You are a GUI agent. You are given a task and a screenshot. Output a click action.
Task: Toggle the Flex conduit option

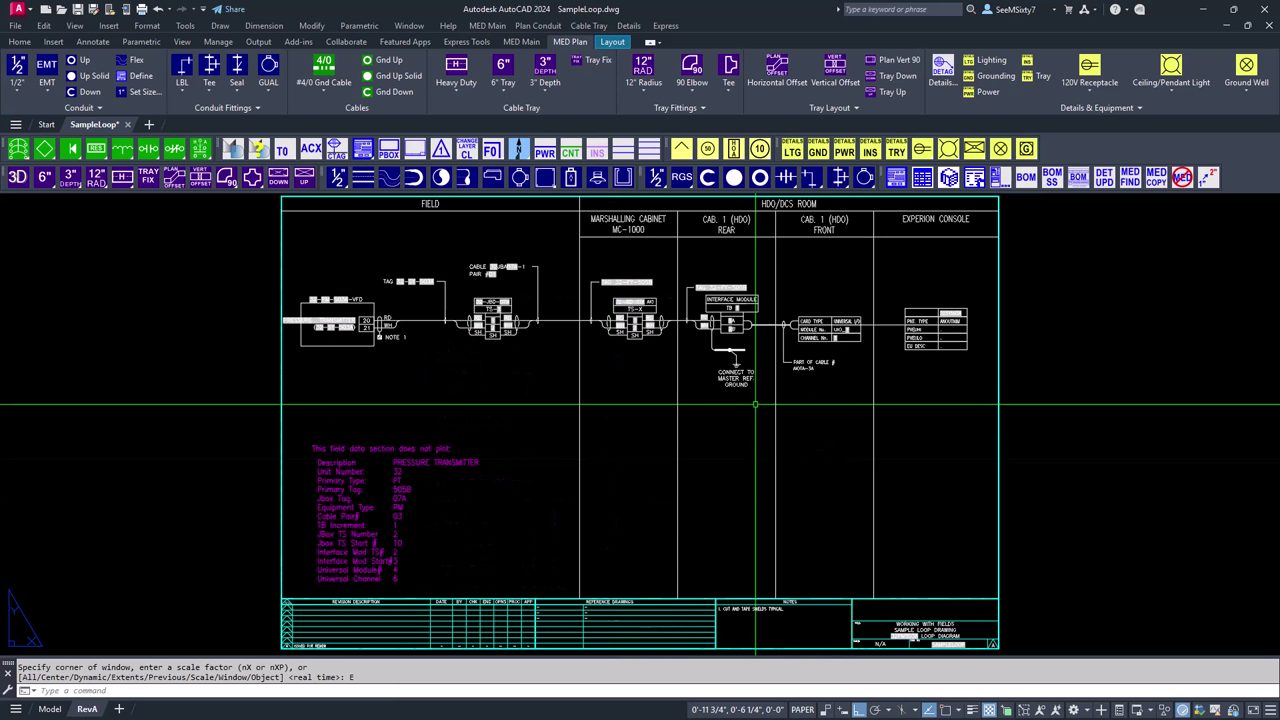130,60
